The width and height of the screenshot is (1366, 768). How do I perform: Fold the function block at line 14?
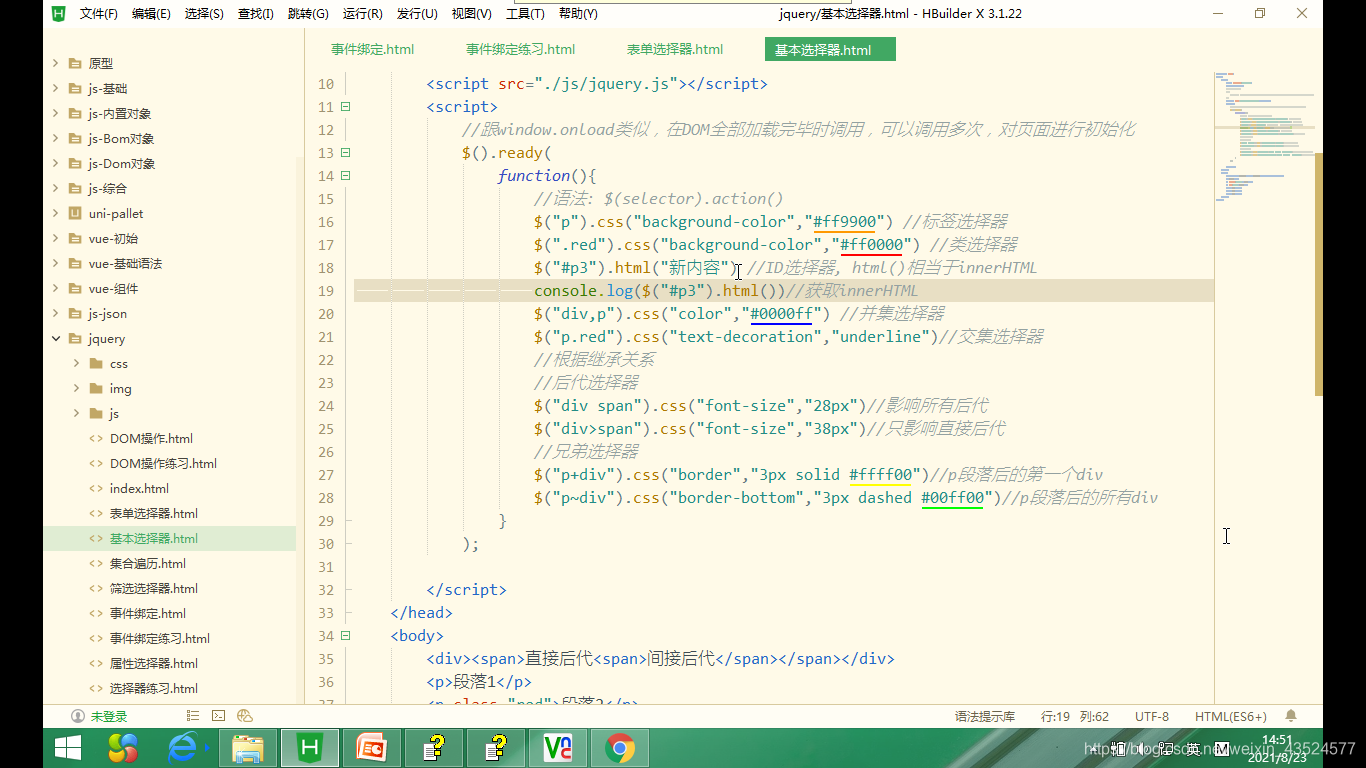click(x=346, y=176)
